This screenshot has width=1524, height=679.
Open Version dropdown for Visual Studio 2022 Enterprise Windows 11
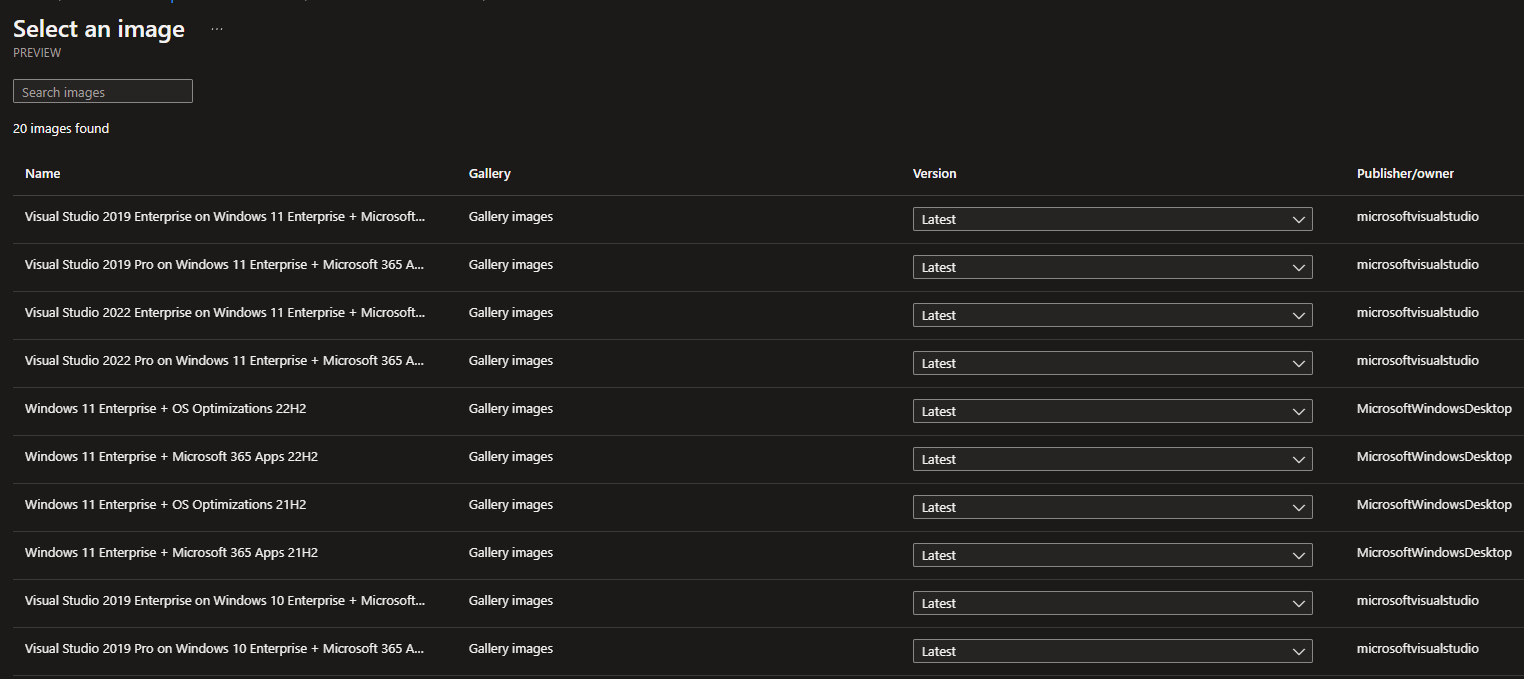[1113, 315]
